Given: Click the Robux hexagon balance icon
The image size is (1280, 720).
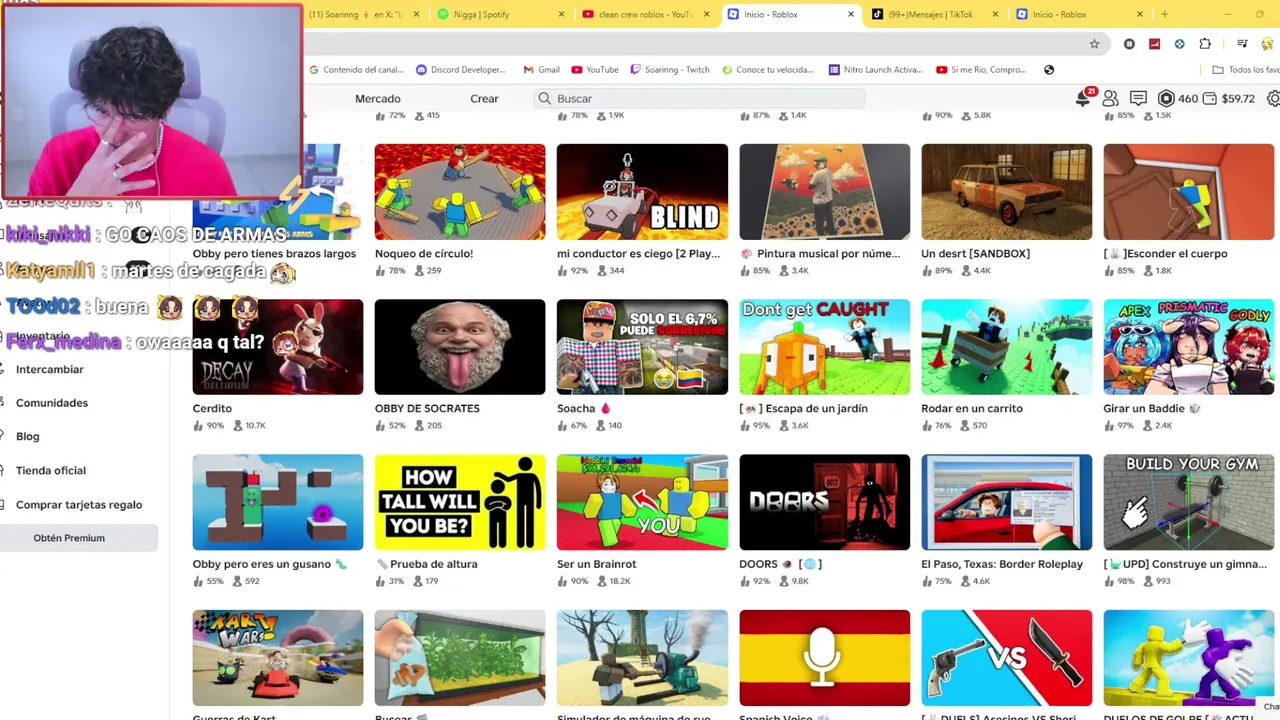Looking at the screenshot, I should [x=1166, y=98].
